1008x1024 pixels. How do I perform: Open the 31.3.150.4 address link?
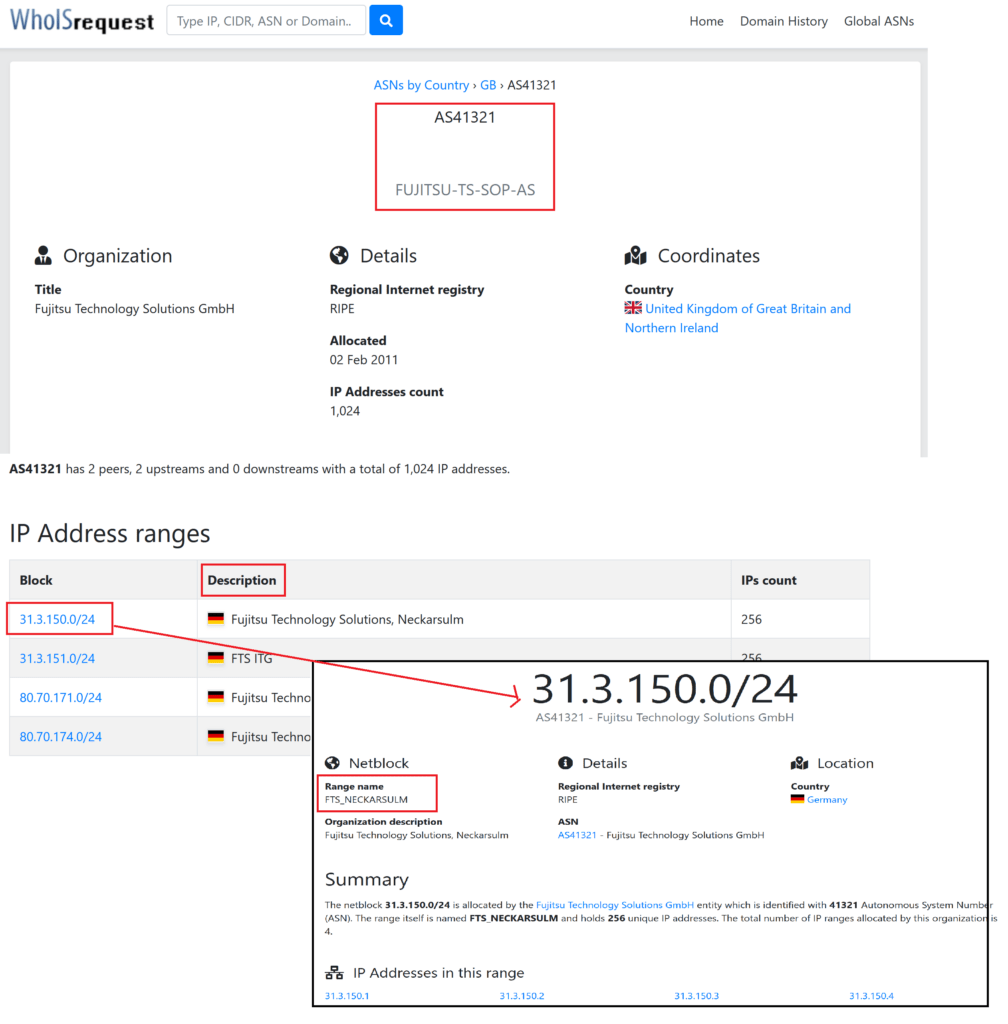(871, 996)
